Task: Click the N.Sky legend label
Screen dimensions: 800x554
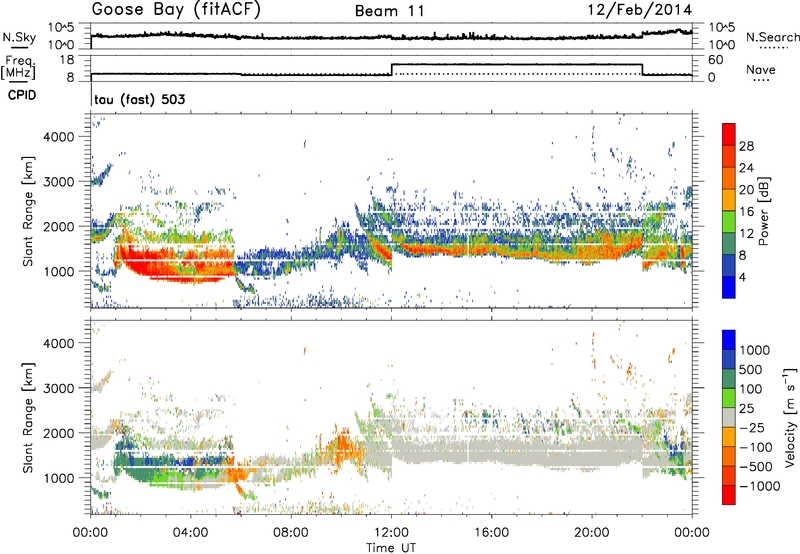Action: tap(19, 37)
